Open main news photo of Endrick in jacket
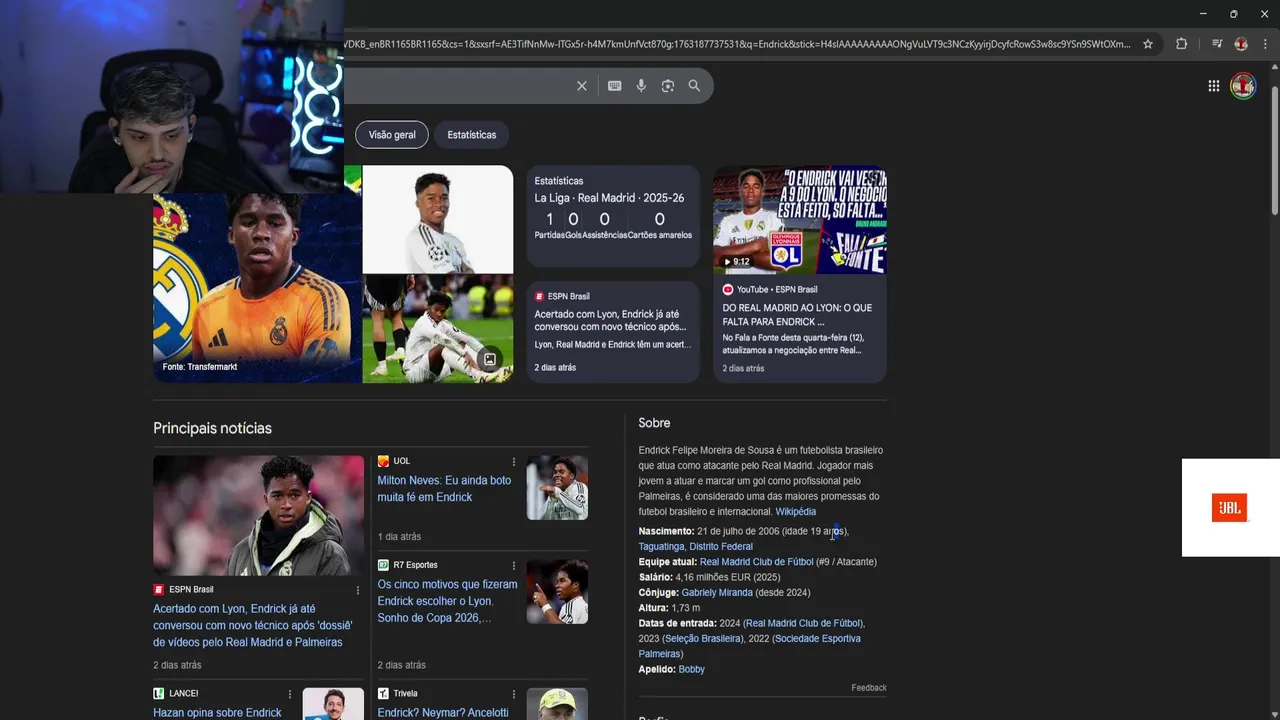1280x720 pixels. [x=258, y=516]
